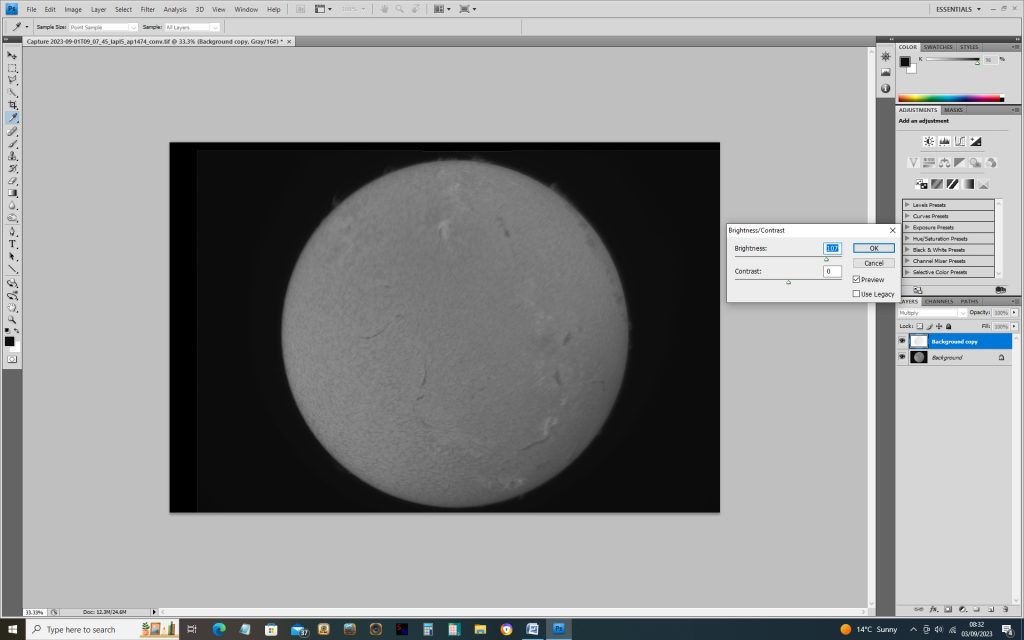Toggle lock all
This screenshot has width=1024, height=640.
pyautogui.click(x=948, y=326)
